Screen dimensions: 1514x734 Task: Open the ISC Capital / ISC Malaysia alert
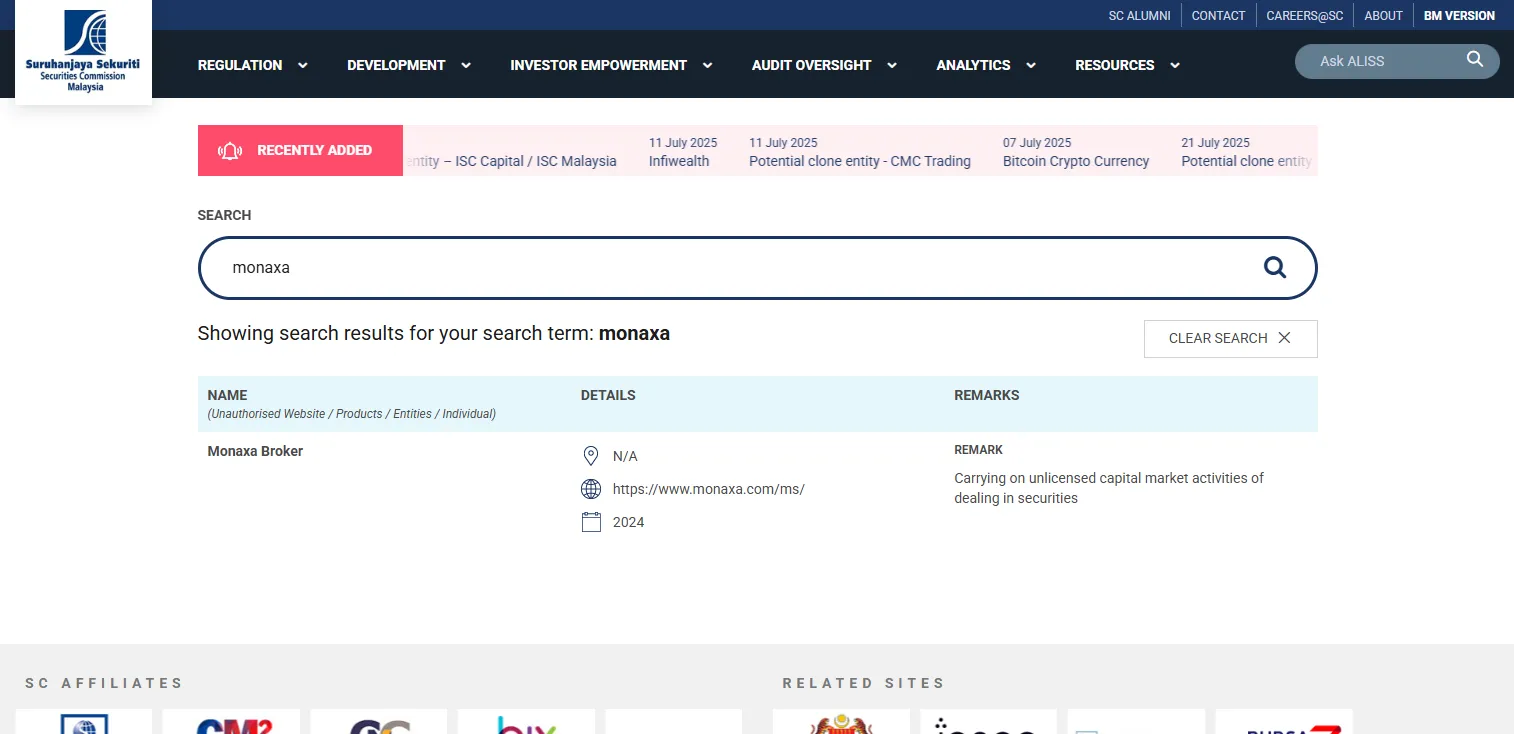point(510,161)
